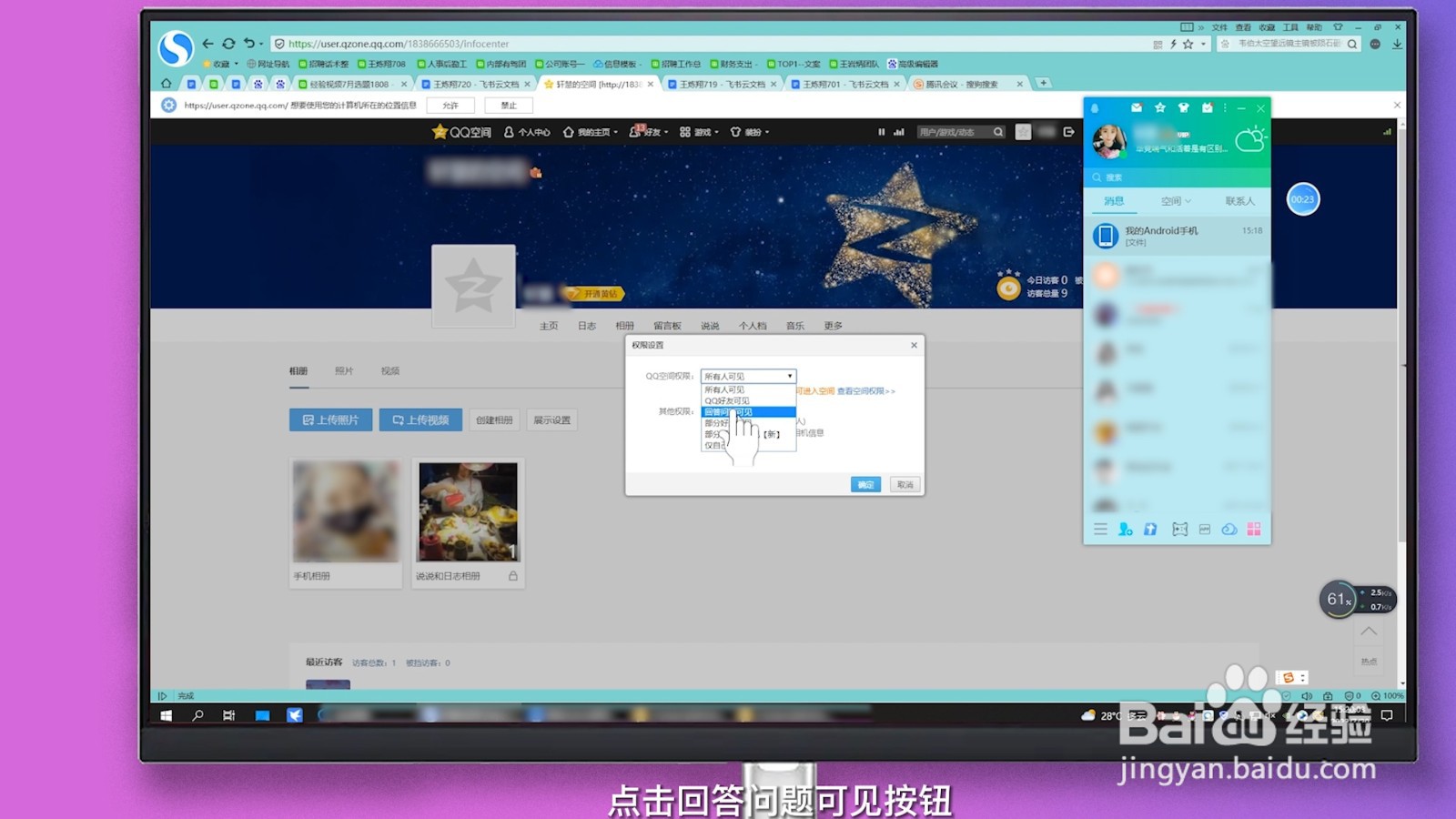Click the browser download arrow icon
The image size is (1456, 819).
point(1397,44)
